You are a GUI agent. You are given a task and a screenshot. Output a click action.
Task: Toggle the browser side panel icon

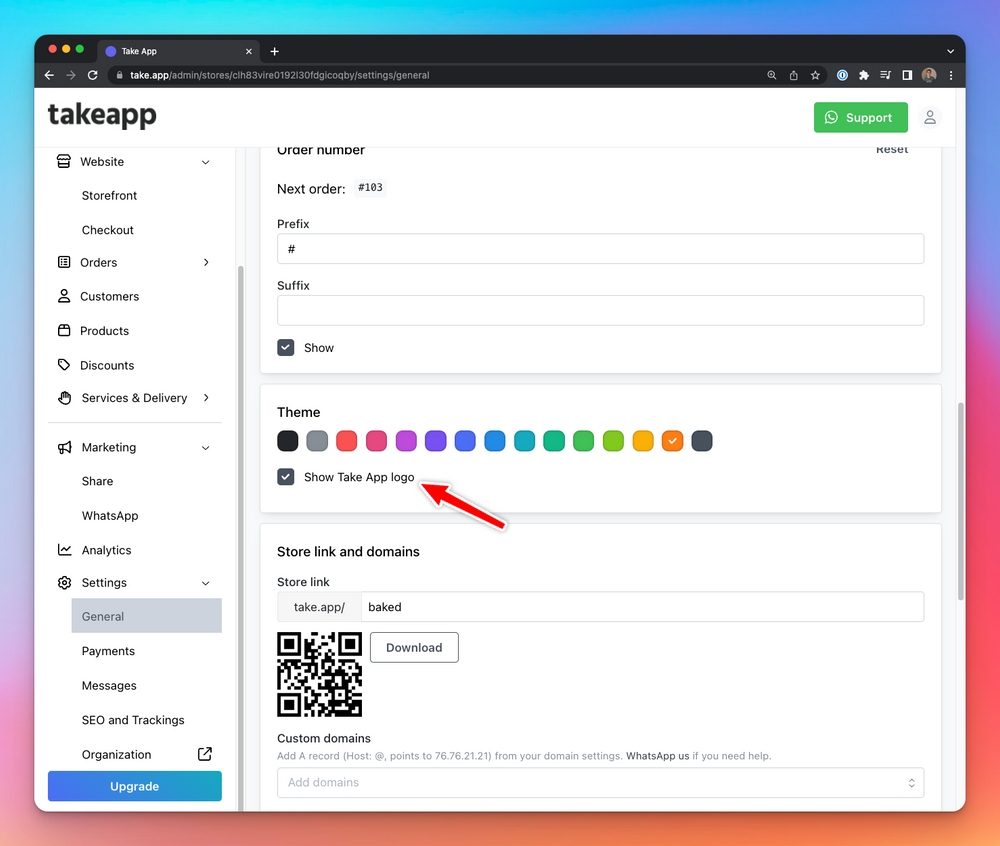pos(907,75)
